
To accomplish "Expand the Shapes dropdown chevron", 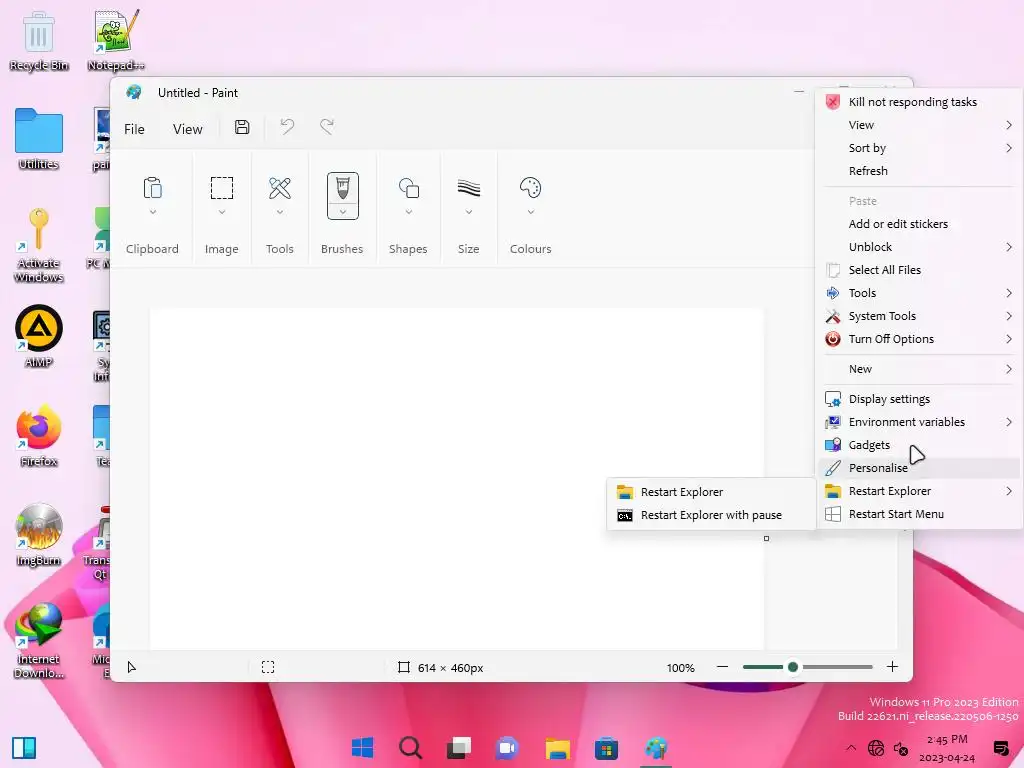I will tap(409, 212).
